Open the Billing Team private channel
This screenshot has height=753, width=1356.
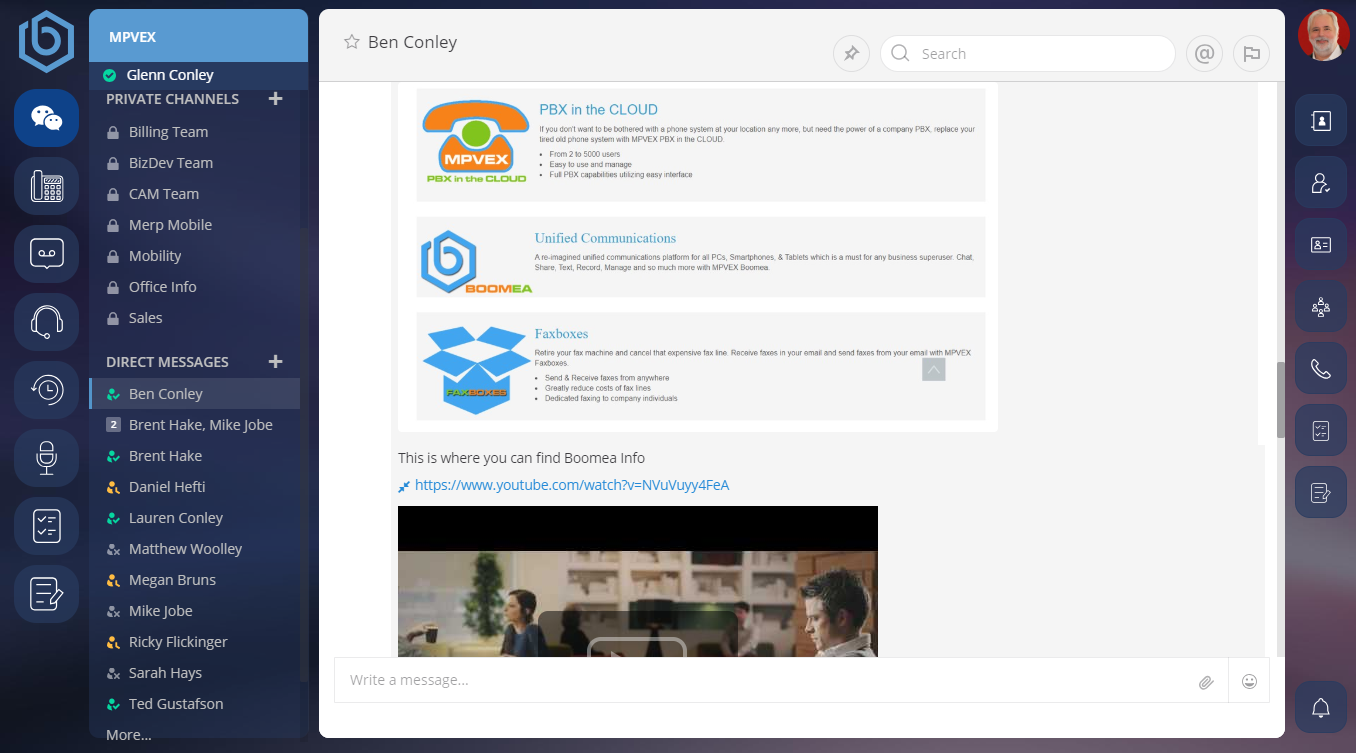click(168, 132)
